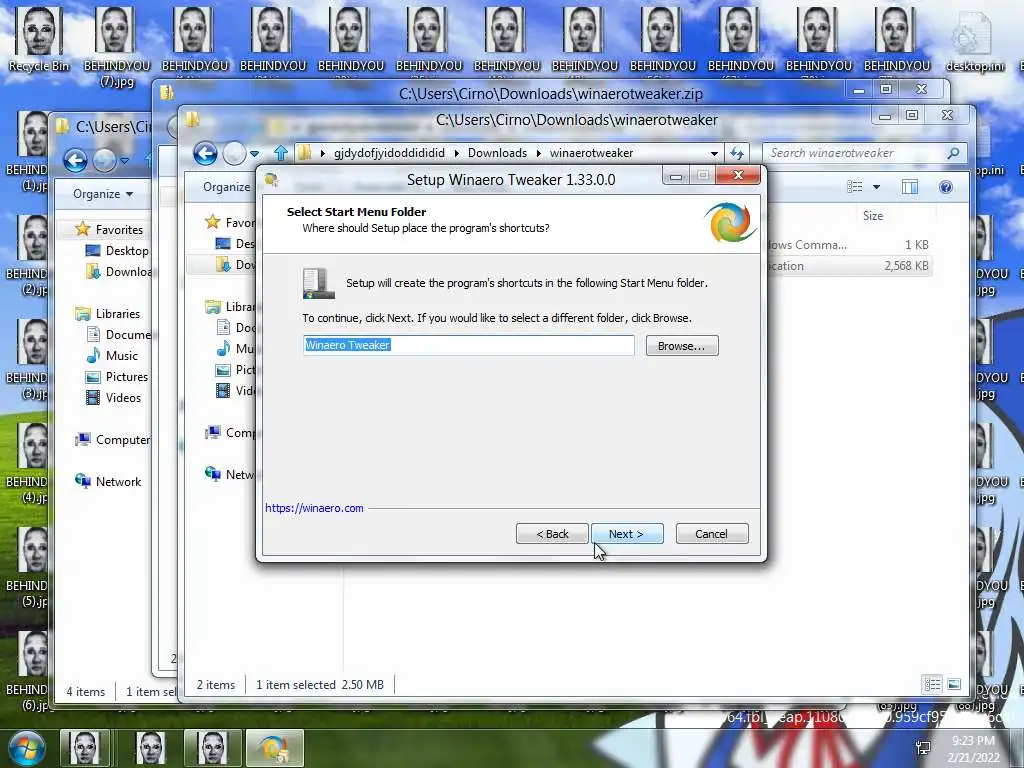Open the view options dropdown arrow

tap(876, 187)
